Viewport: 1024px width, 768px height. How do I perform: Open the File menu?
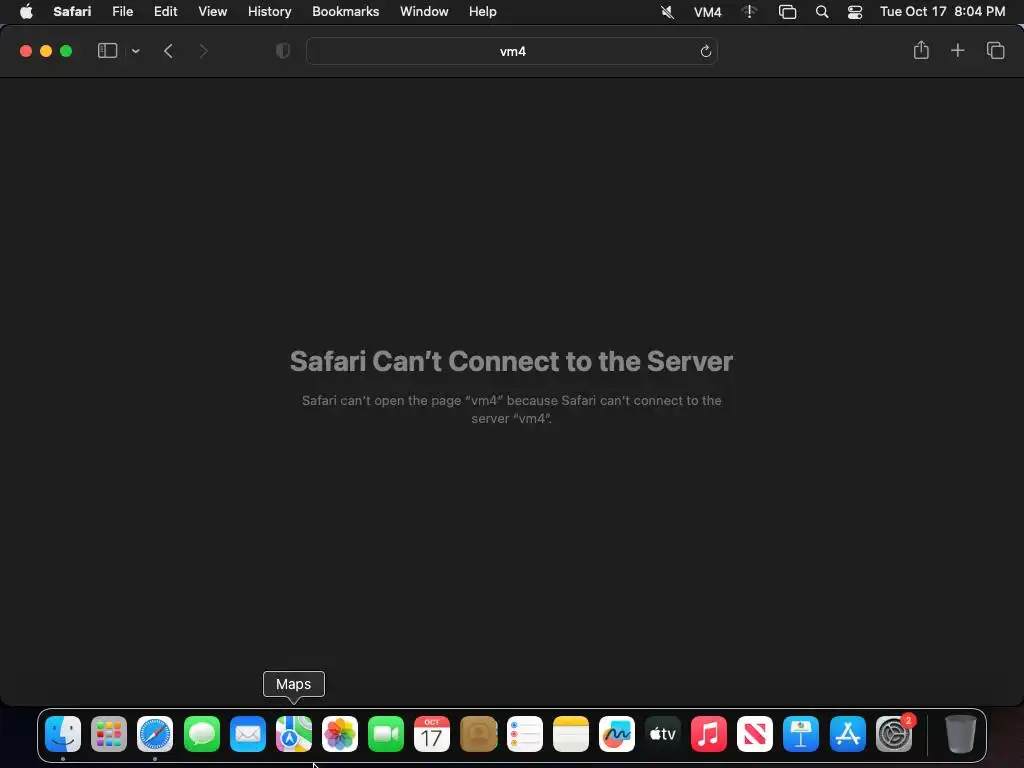tap(122, 11)
